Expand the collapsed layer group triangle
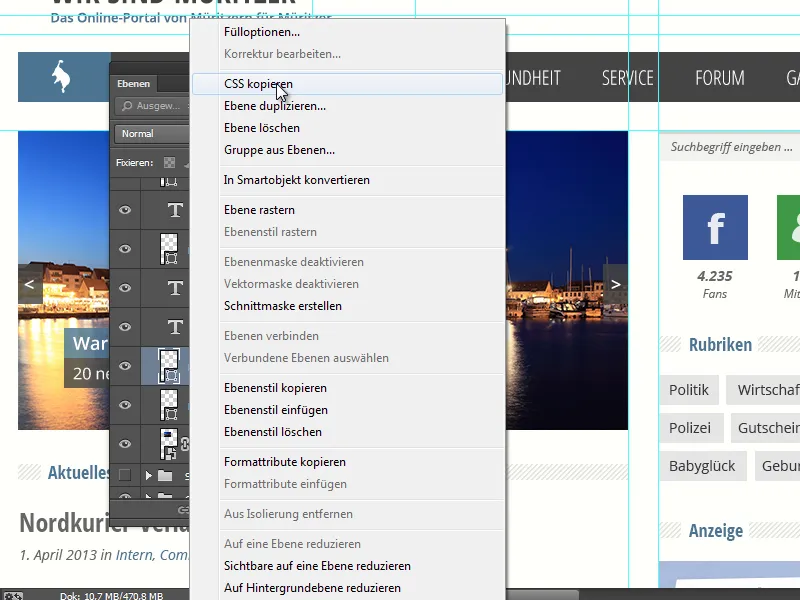Image resolution: width=800 pixels, height=600 pixels. click(x=148, y=476)
